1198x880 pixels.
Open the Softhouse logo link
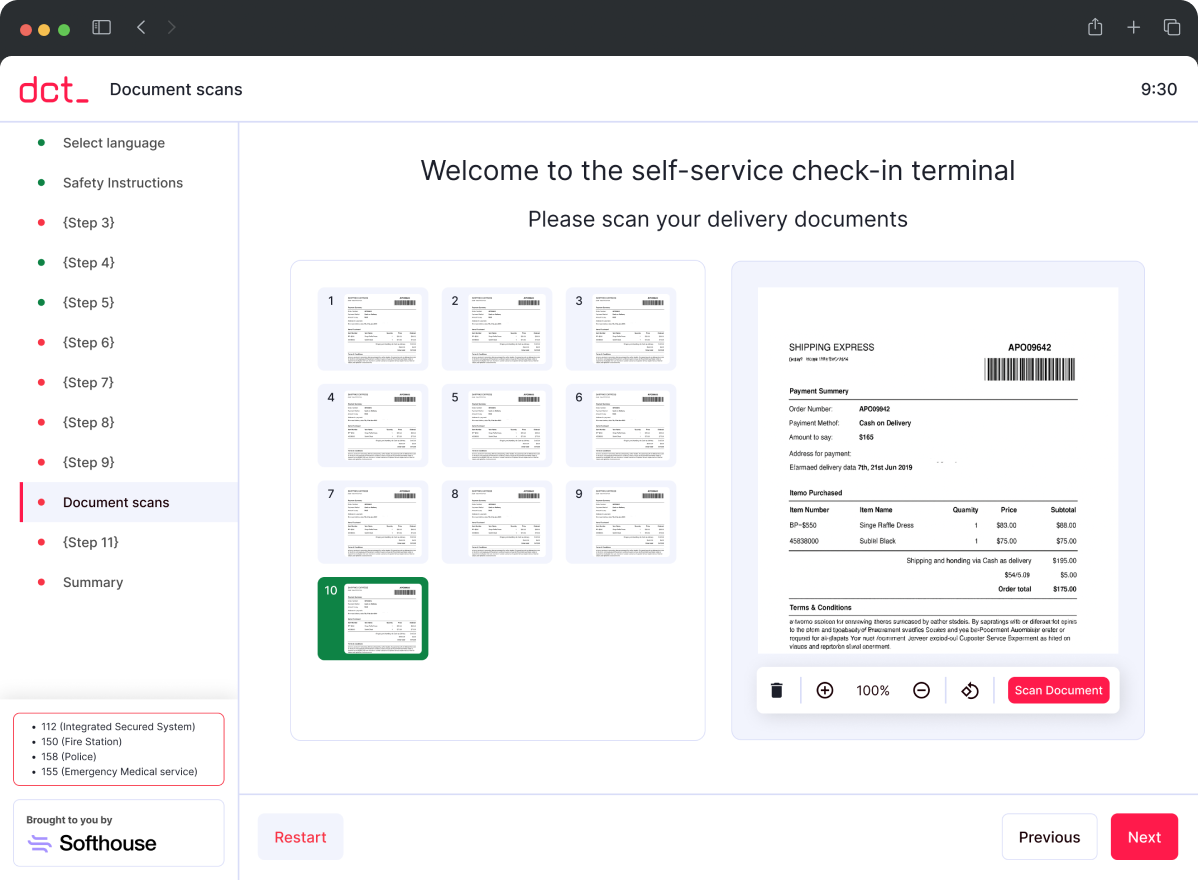(92, 843)
